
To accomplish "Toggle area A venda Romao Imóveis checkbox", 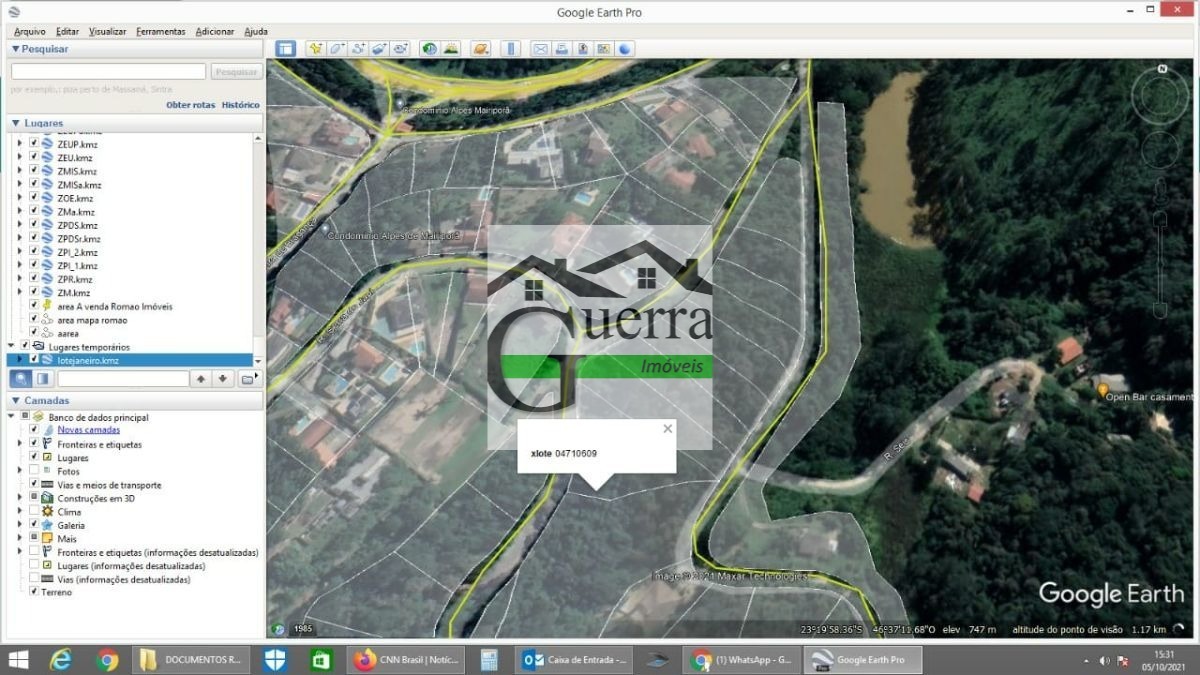I will click(34, 306).
